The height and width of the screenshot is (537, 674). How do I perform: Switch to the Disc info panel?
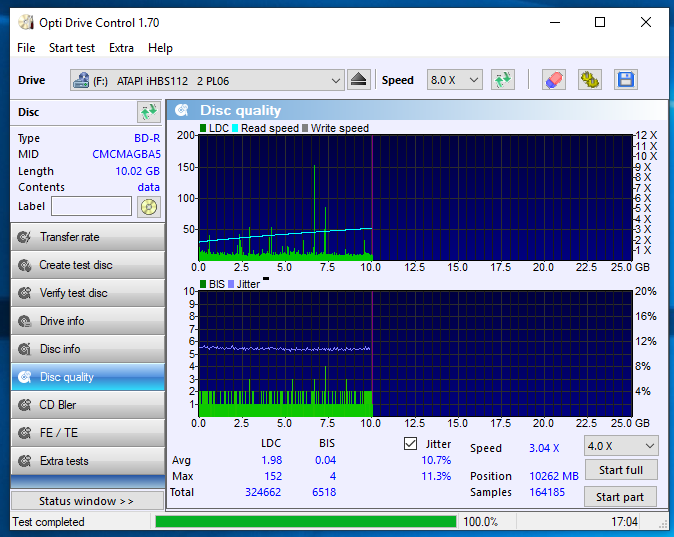coord(88,349)
